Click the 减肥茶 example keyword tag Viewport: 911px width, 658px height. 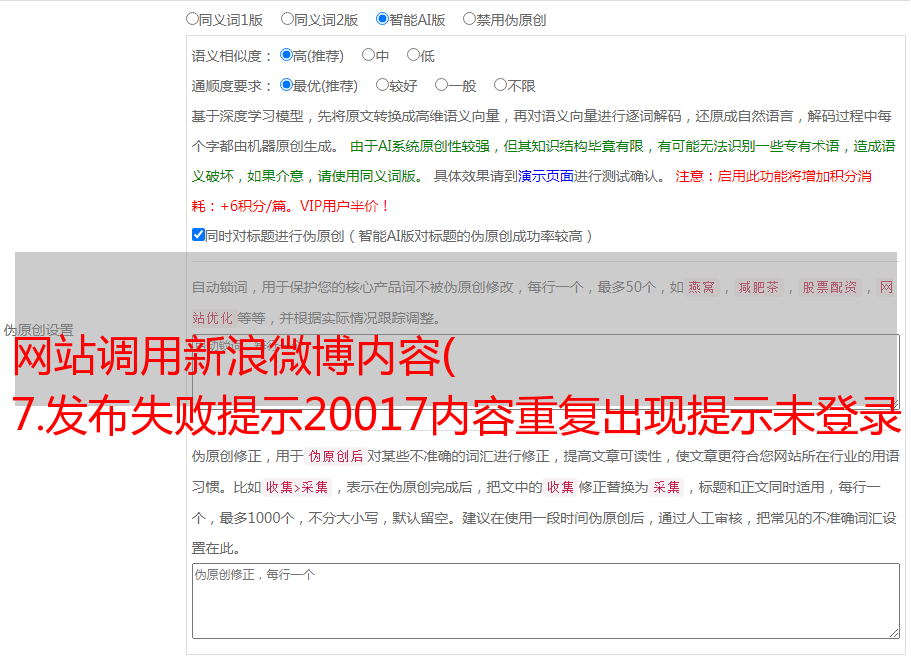[758, 287]
